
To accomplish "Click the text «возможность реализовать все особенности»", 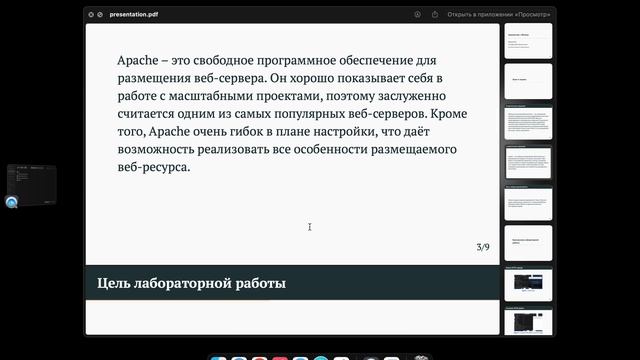I will coord(242,149).
